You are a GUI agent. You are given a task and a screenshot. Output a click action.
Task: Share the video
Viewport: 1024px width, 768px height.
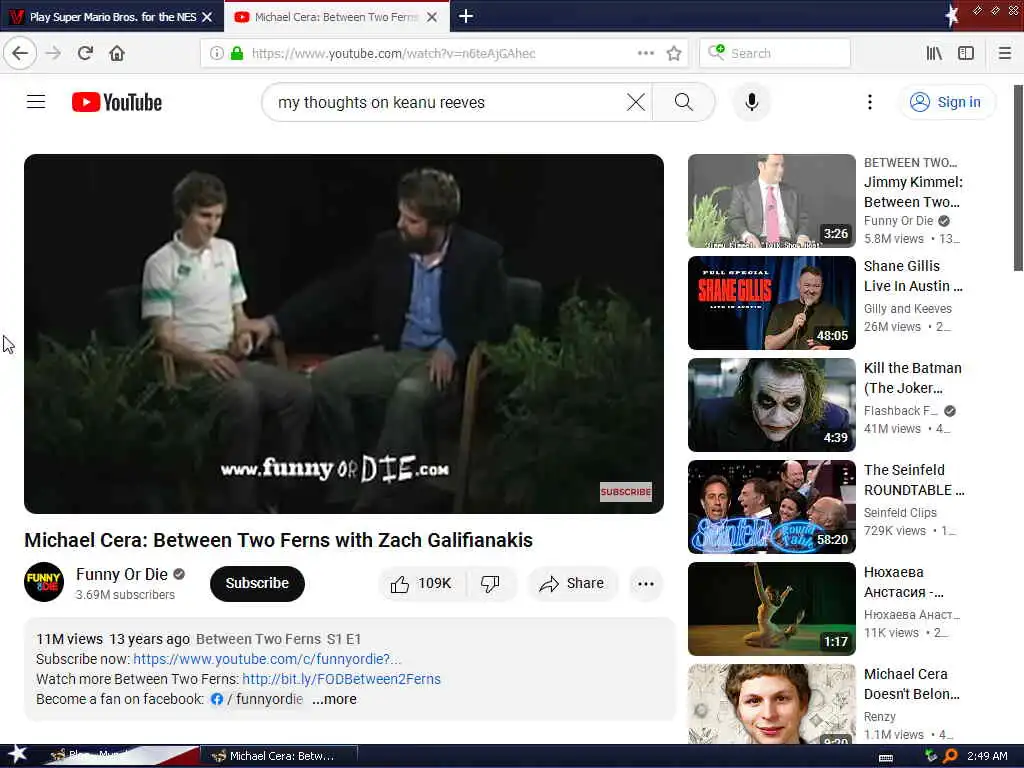pos(572,583)
